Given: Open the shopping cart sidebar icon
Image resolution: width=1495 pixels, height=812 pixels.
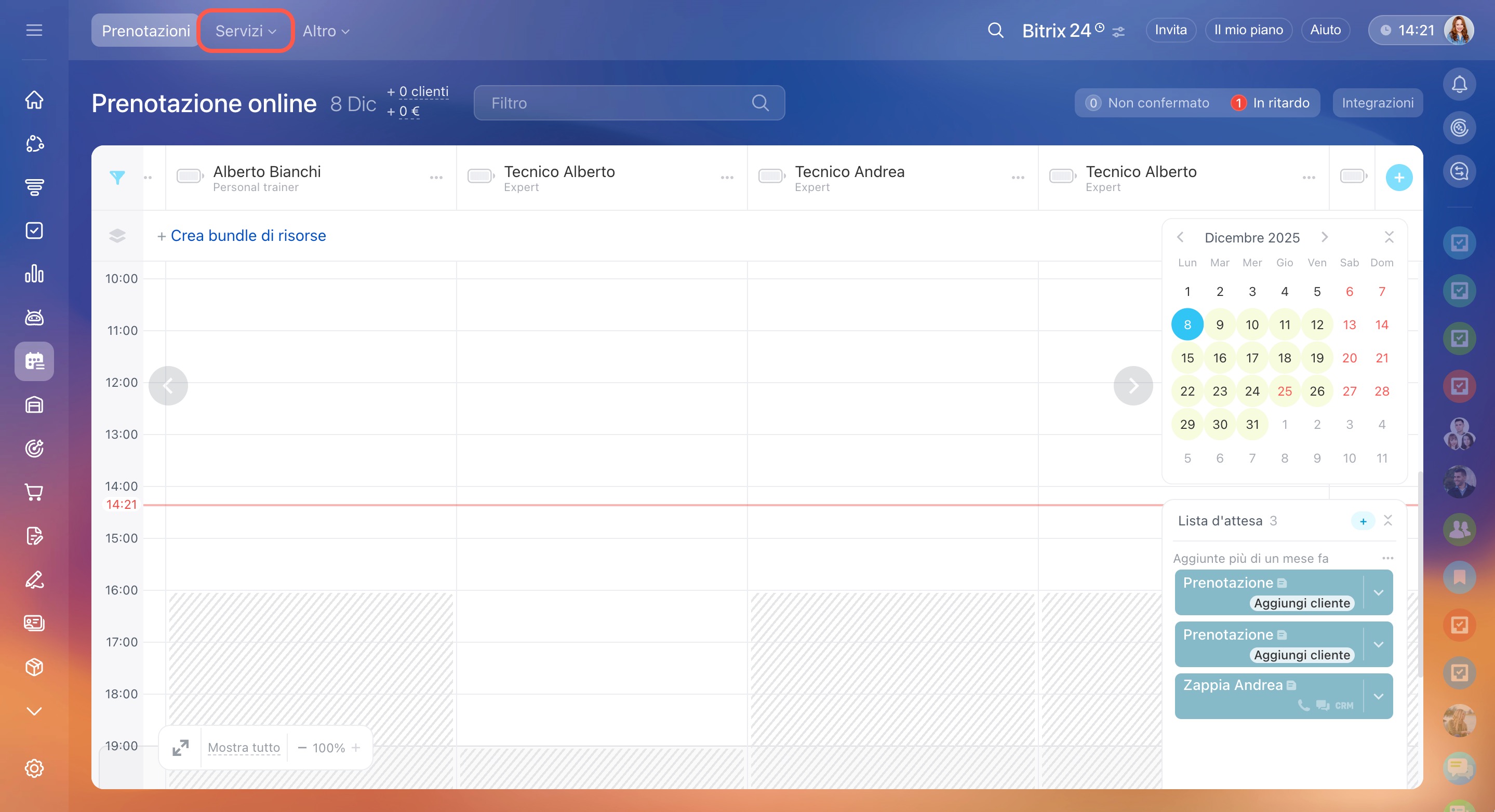Looking at the screenshot, I should [x=34, y=492].
